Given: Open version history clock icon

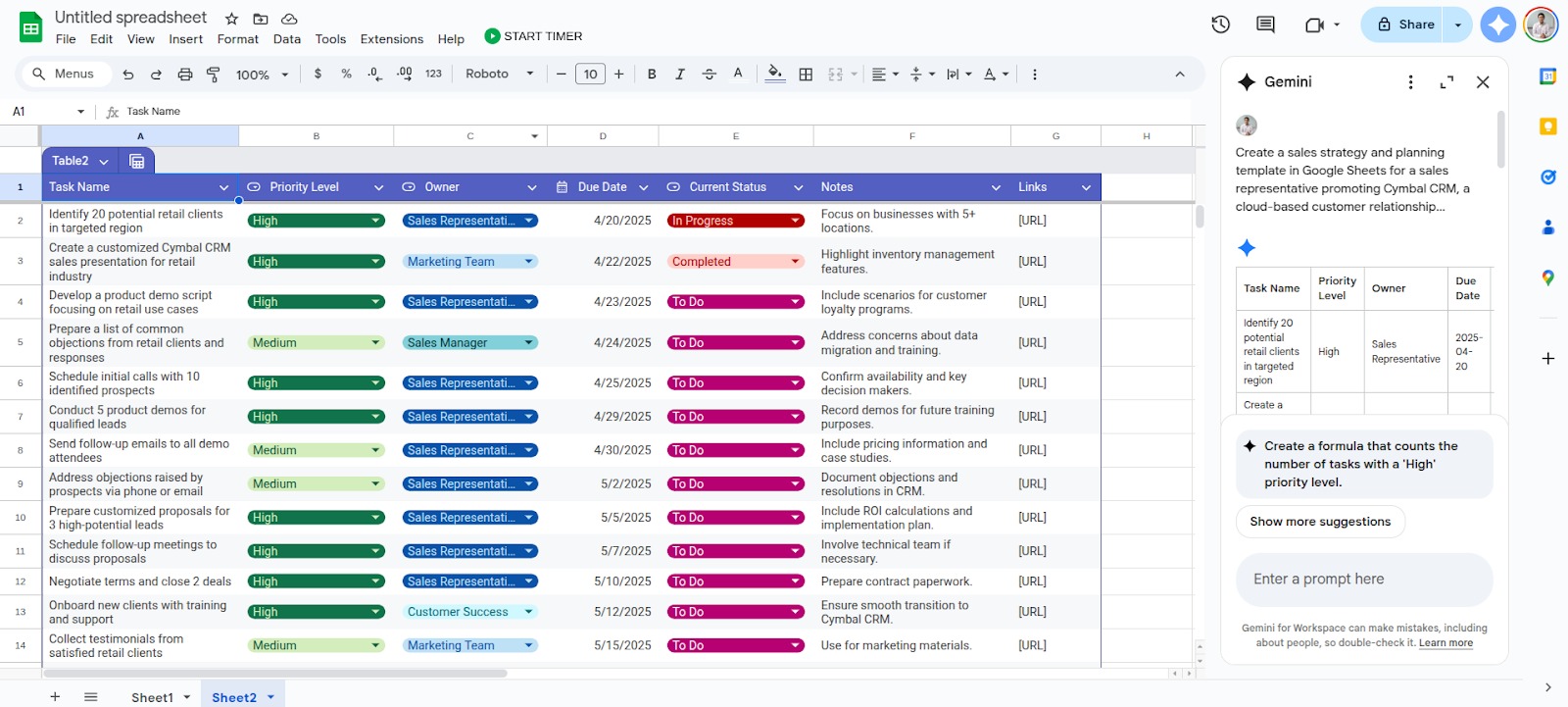Looking at the screenshot, I should (1220, 25).
